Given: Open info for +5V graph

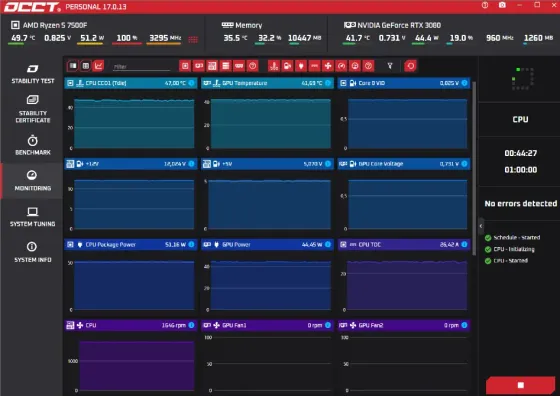Looking at the screenshot, I should [x=328, y=164].
